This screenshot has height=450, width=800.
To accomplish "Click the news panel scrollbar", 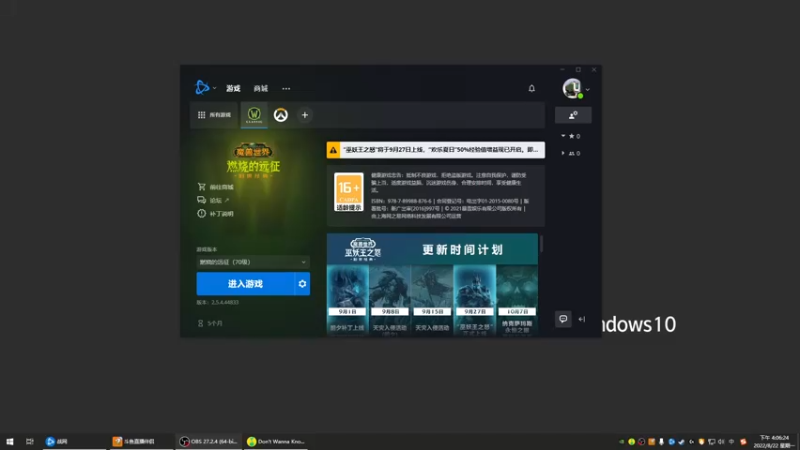I will (541, 244).
